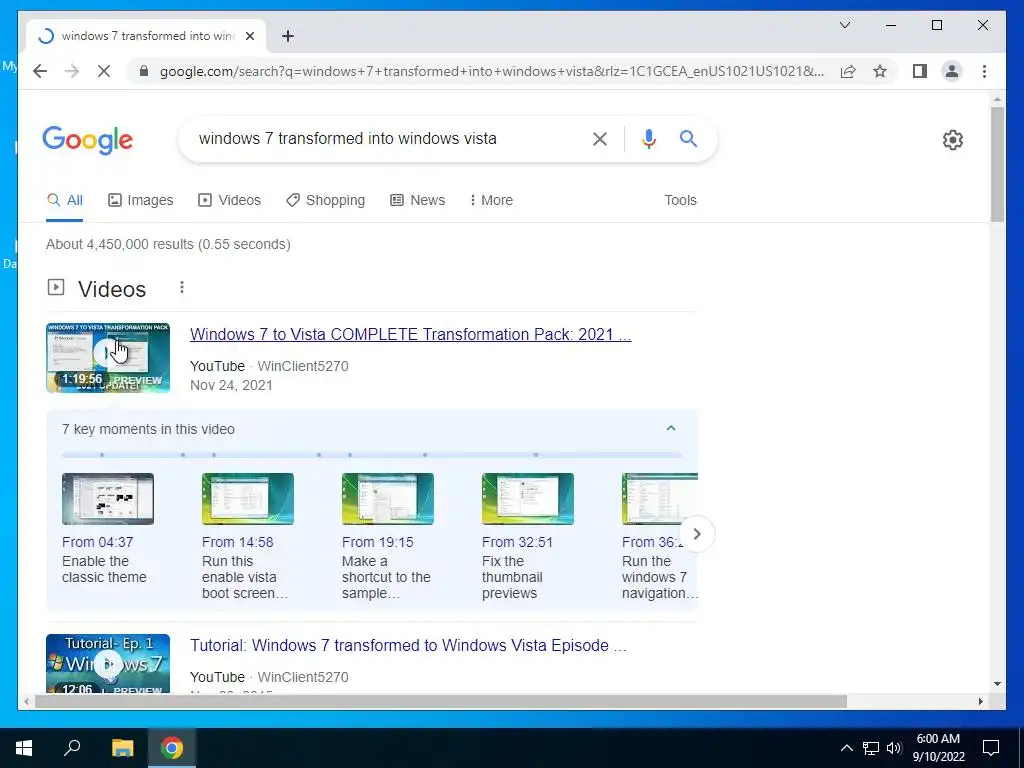Show hidden system tray icons
The width and height of the screenshot is (1024, 768).
(x=846, y=748)
